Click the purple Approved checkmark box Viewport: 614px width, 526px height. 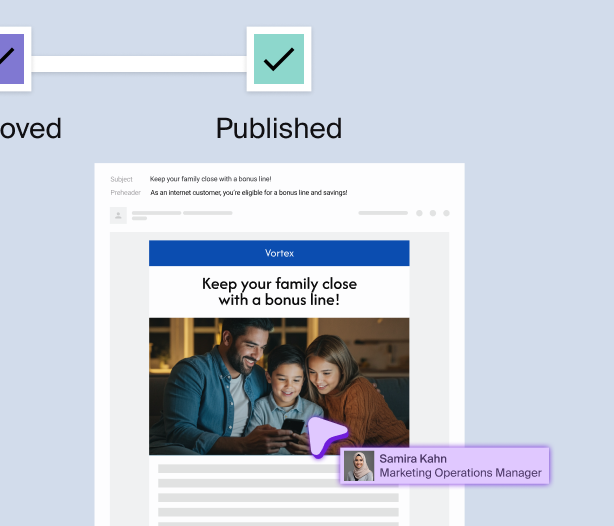14,59
